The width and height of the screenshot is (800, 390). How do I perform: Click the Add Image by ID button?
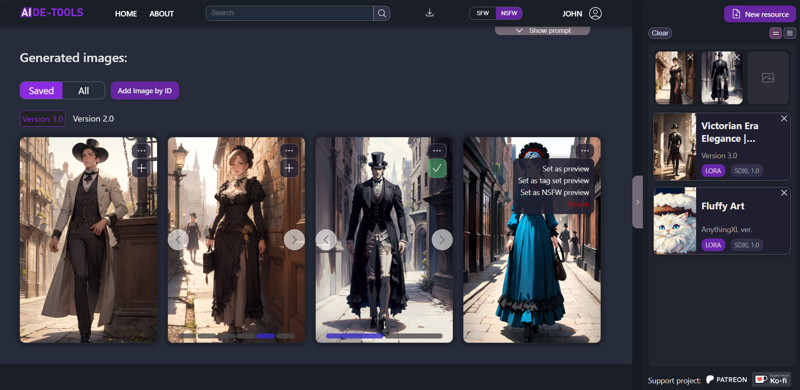click(145, 91)
